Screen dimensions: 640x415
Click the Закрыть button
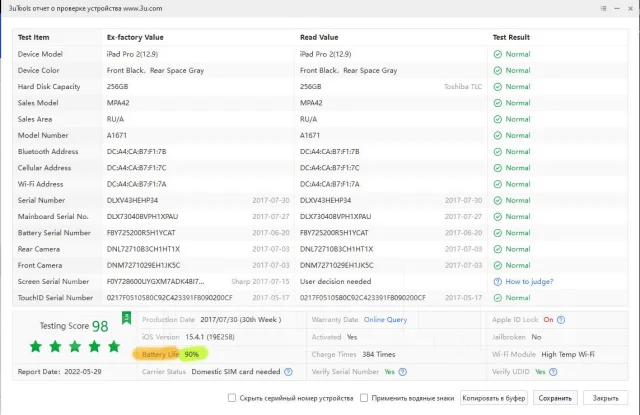pyautogui.click(x=606, y=398)
